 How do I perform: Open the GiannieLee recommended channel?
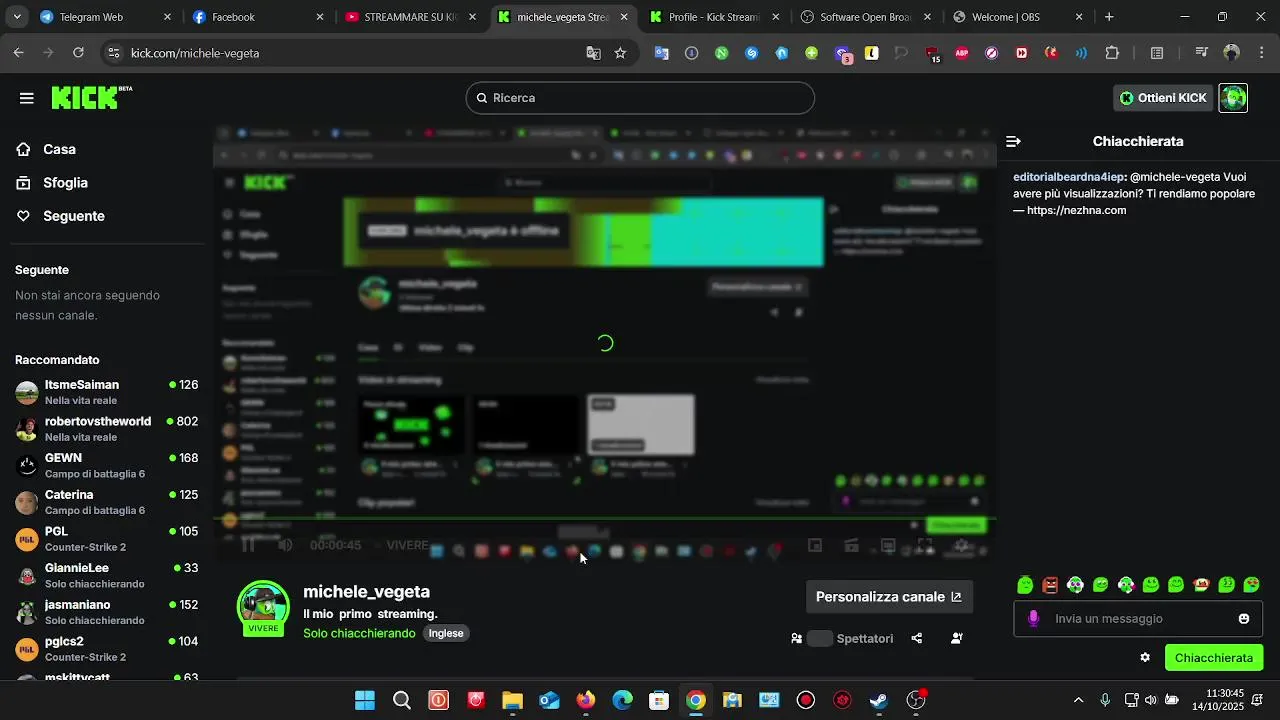[x=106, y=575]
